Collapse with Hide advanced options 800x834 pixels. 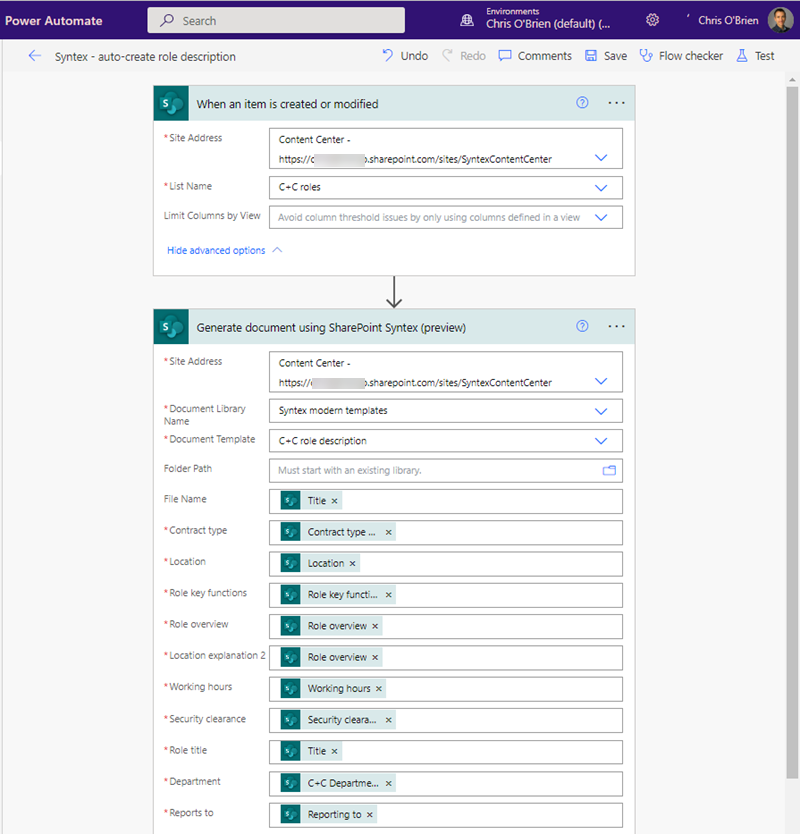[x=224, y=250]
